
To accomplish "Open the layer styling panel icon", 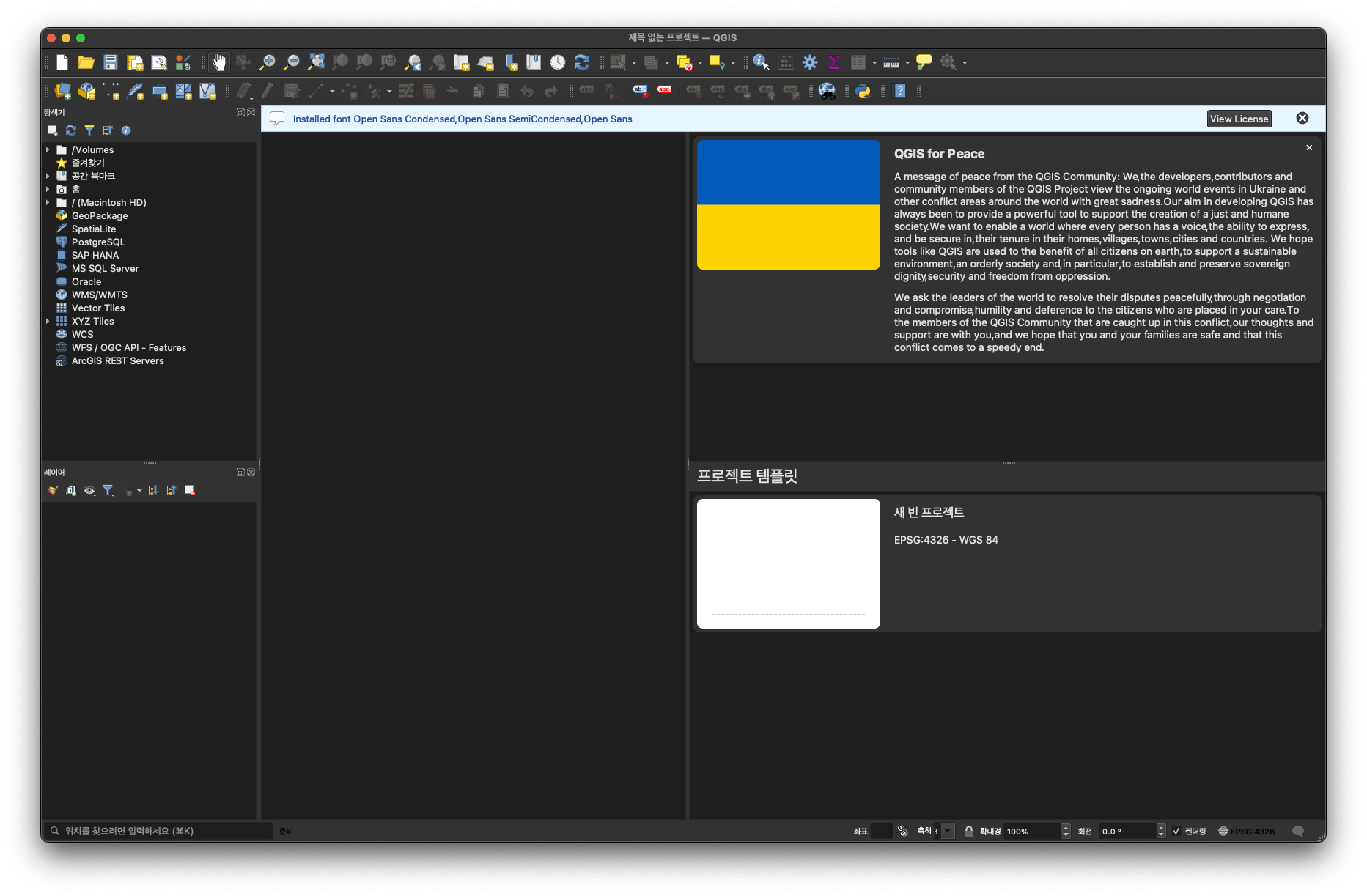I will [x=53, y=490].
